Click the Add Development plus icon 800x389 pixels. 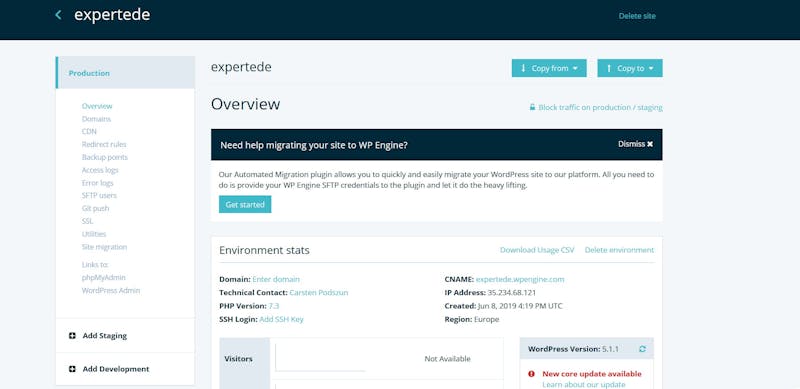[72, 369]
